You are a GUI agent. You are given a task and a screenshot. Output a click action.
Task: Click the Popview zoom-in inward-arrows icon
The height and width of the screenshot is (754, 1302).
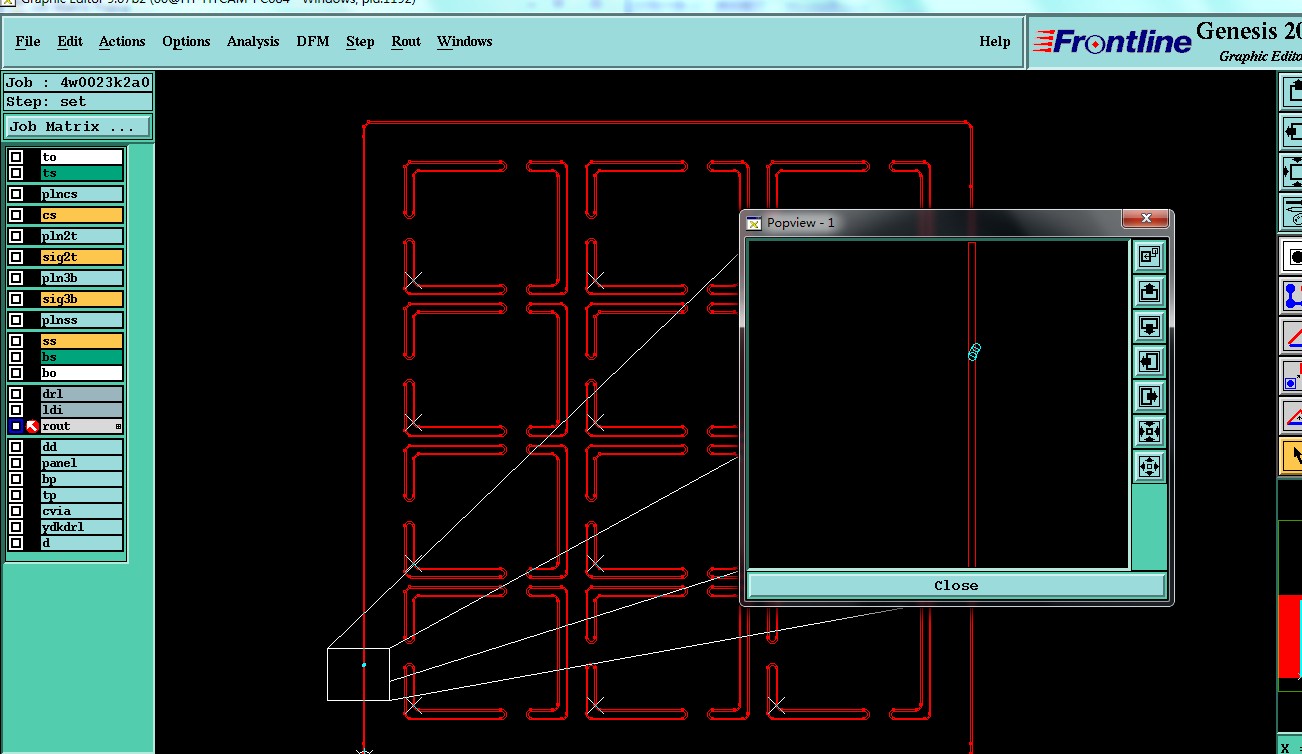(x=1149, y=432)
